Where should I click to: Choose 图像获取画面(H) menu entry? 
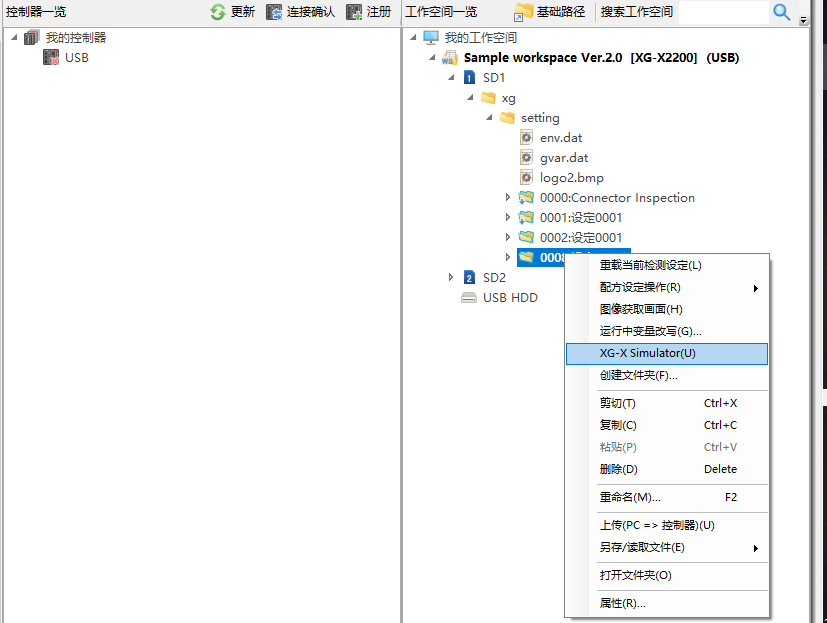667,310
